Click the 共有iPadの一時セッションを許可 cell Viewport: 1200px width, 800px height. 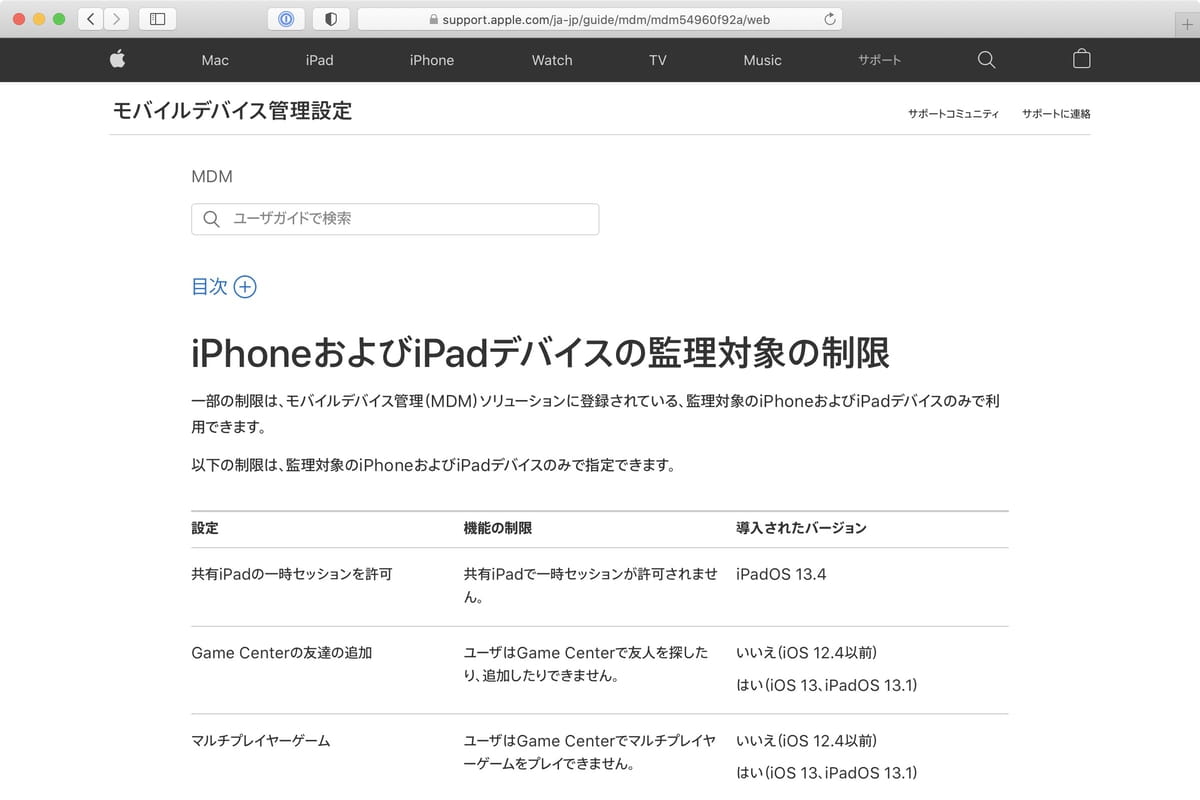pos(292,575)
